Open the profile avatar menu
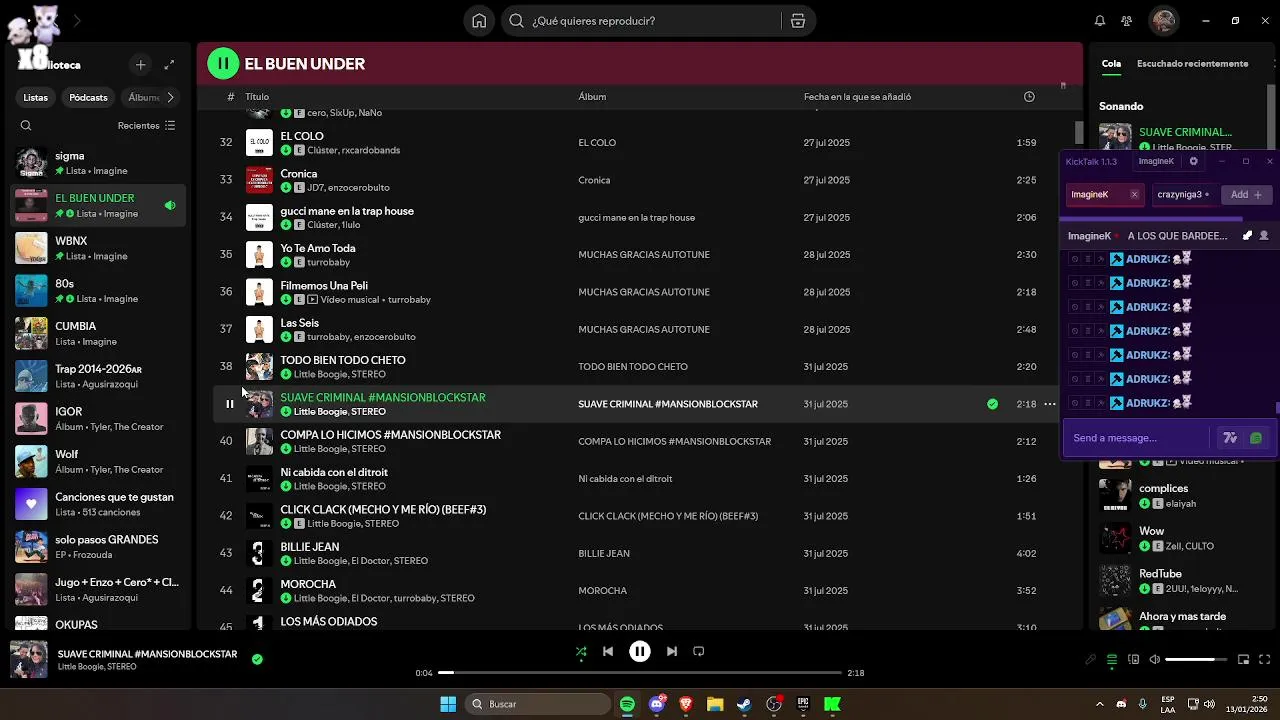Image resolution: width=1280 pixels, height=720 pixels. 1163,21
